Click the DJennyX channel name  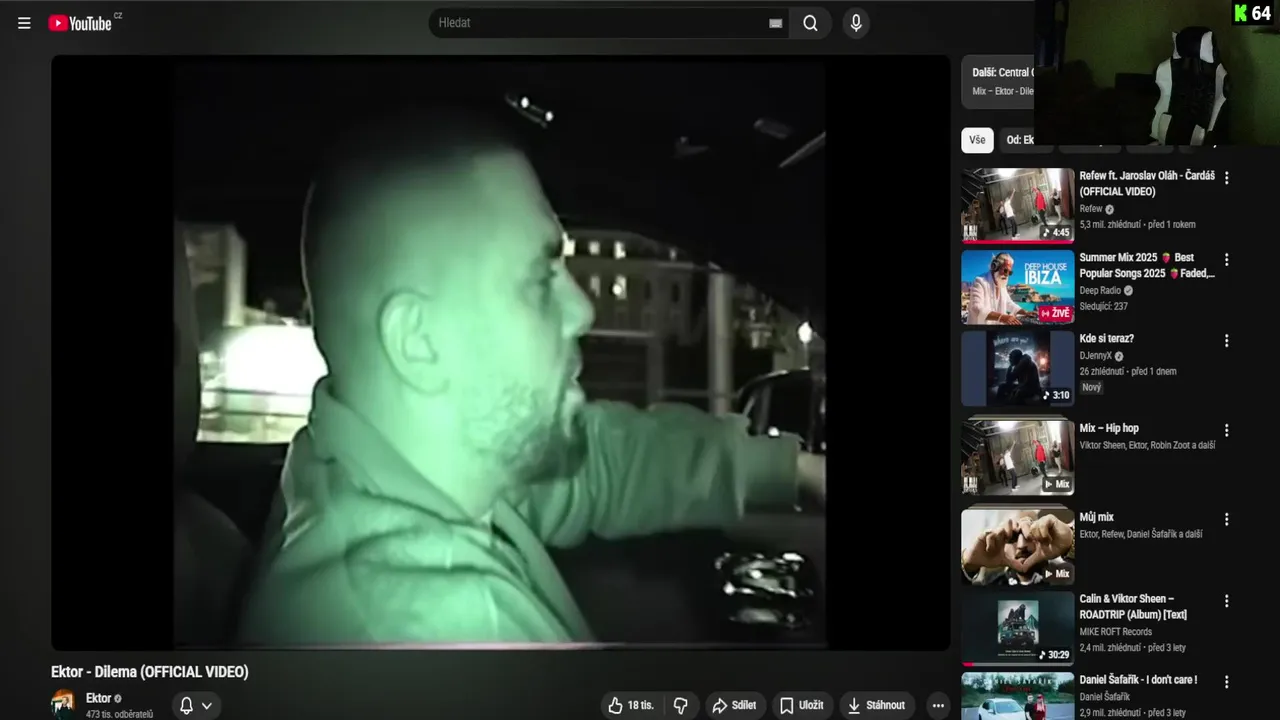(1095, 355)
